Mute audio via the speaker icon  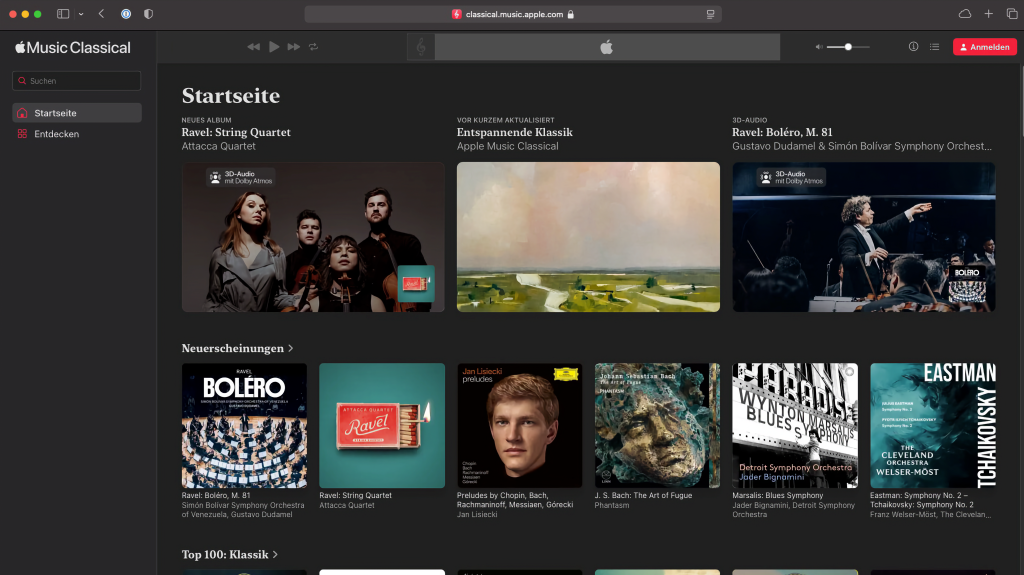(x=819, y=47)
